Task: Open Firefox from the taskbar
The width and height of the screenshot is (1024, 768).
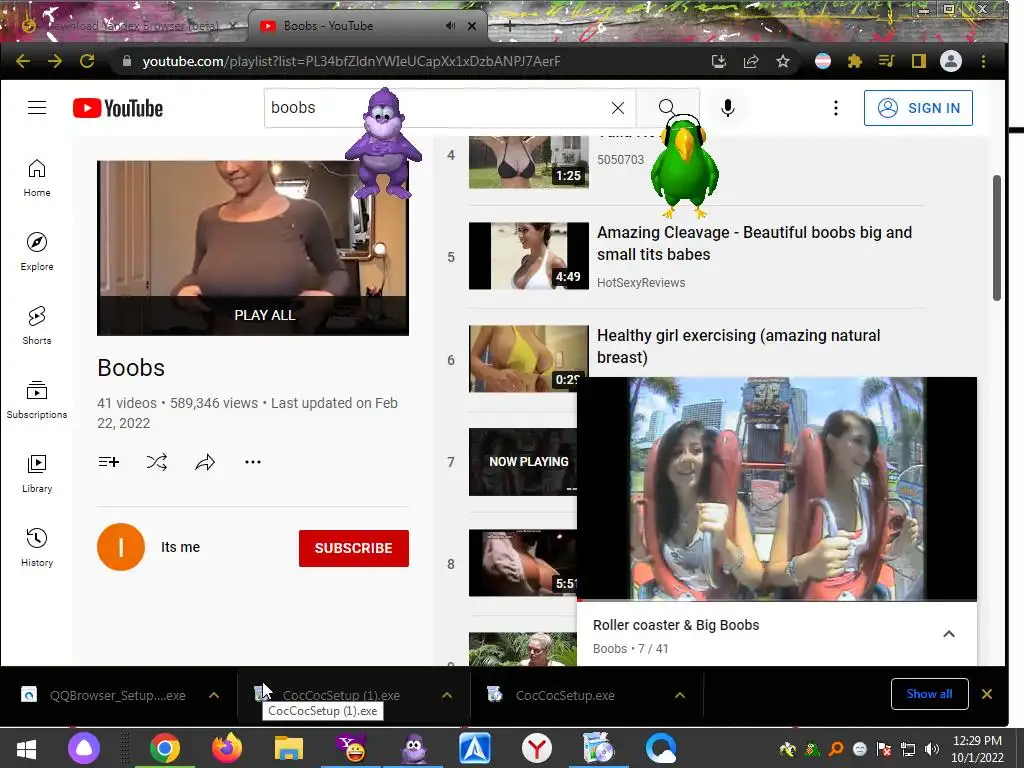Action: [227, 748]
